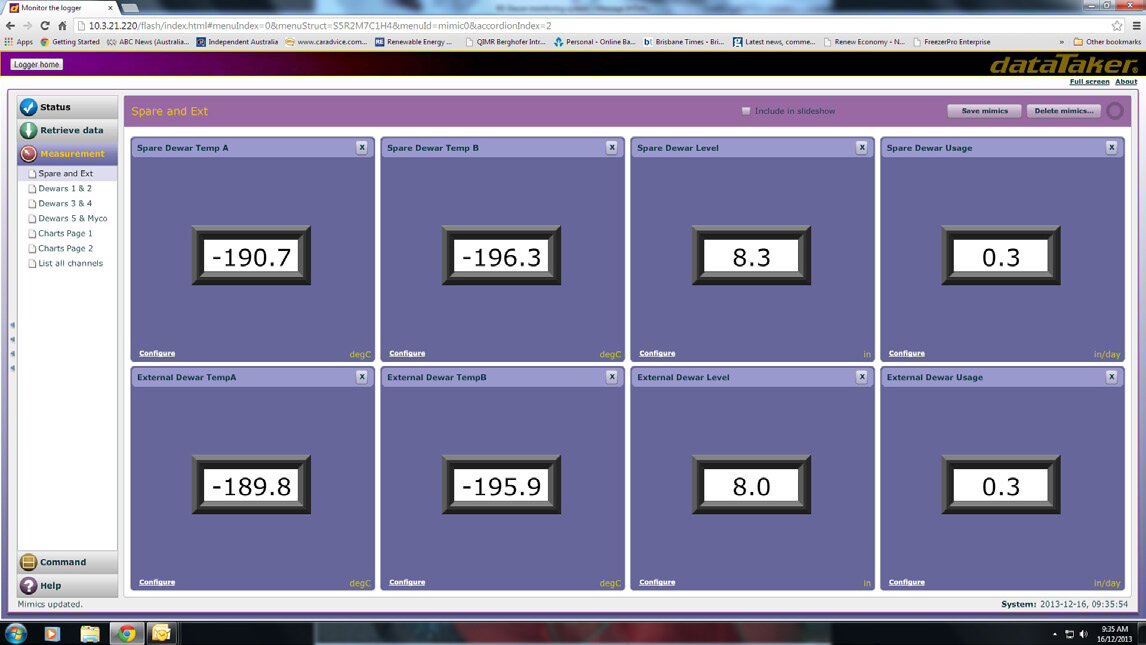Configure the Spare Dewar Temp A mimic

point(157,353)
